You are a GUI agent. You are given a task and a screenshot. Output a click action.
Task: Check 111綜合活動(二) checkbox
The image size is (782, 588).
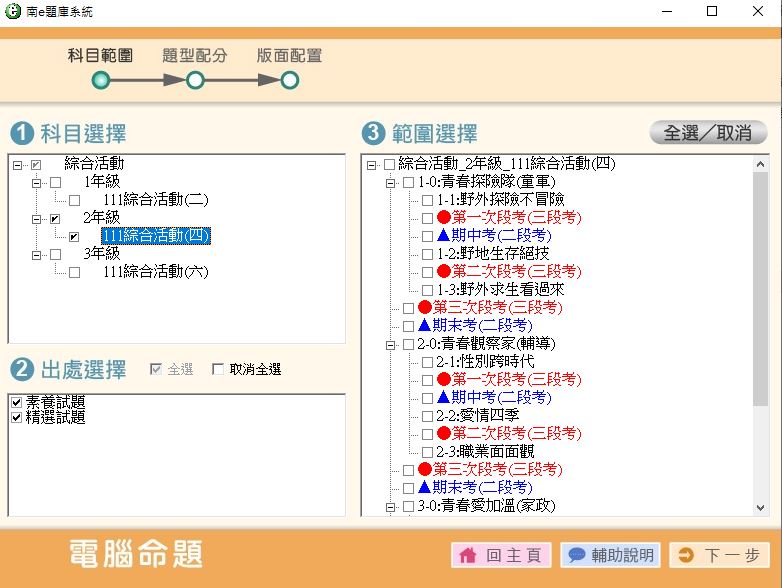click(x=74, y=200)
